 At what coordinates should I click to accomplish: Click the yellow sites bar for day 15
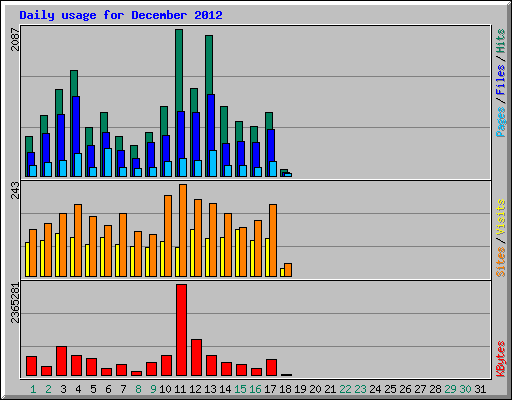[237, 253]
